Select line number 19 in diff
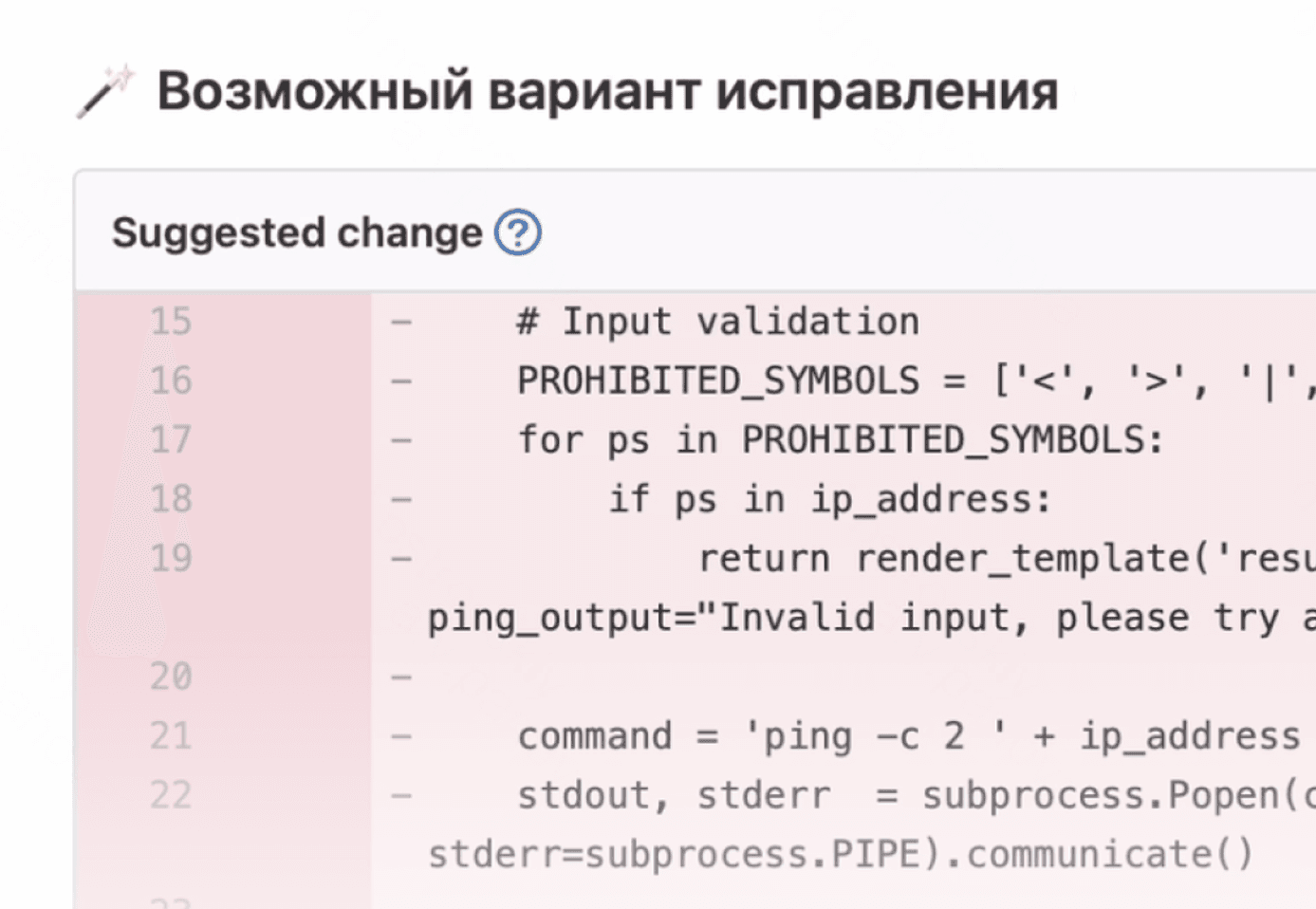 171,558
